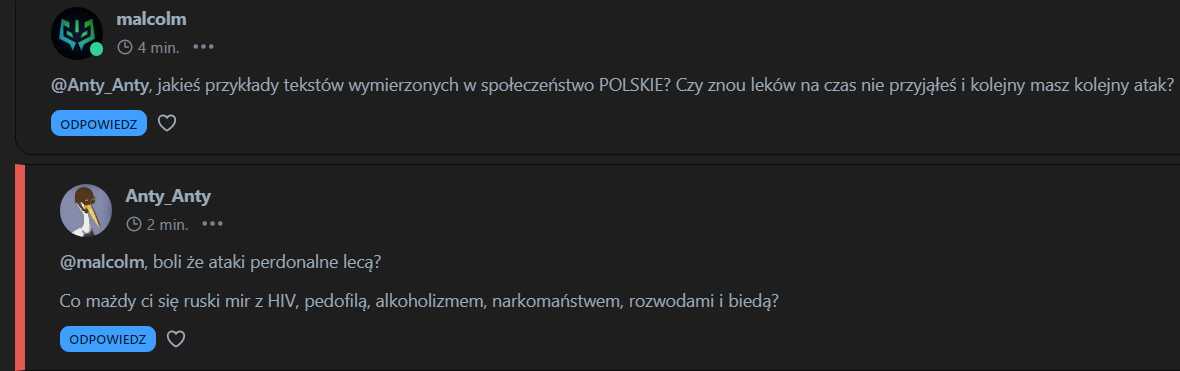Click the clock icon next to 2 min.
1180x371 pixels.
[x=134, y=224]
